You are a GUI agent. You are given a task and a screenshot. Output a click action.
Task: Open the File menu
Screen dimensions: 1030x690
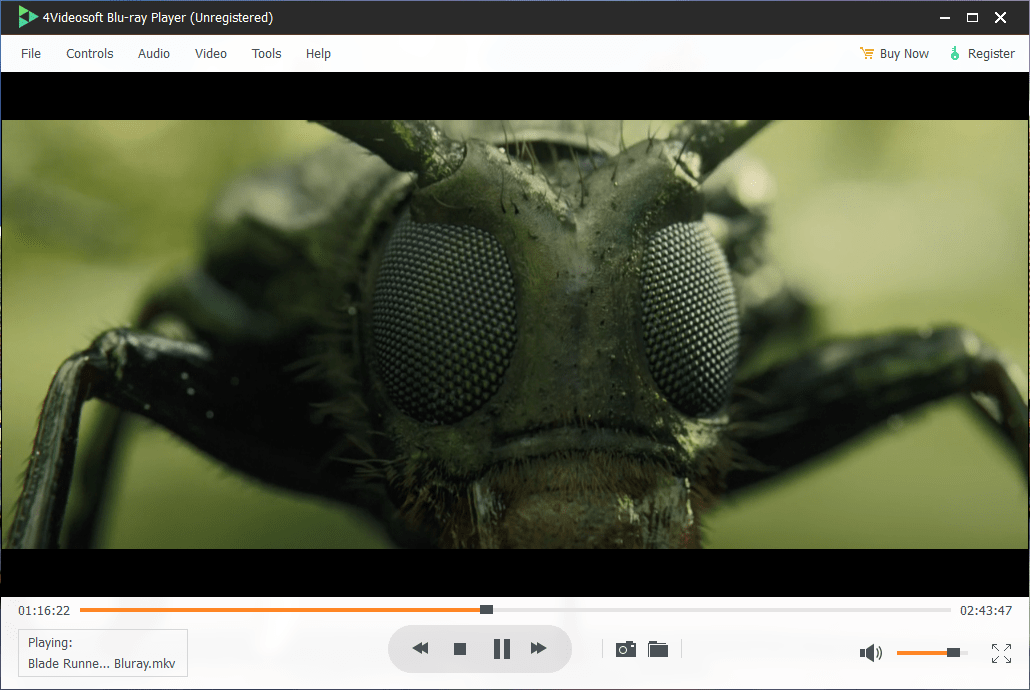click(x=31, y=54)
